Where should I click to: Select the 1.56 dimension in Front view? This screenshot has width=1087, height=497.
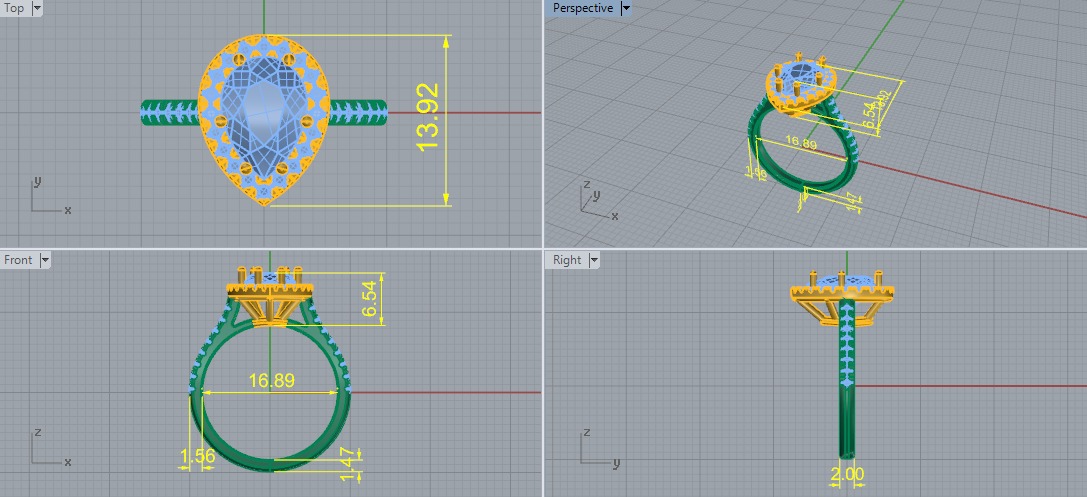197,456
